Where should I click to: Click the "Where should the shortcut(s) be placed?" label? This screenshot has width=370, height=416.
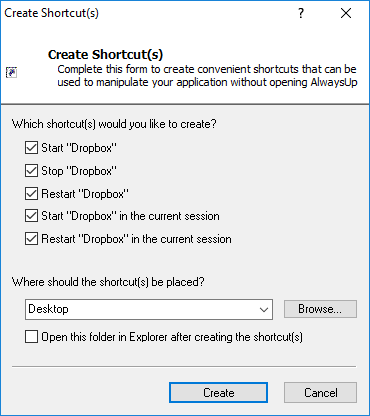tap(108, 282)
